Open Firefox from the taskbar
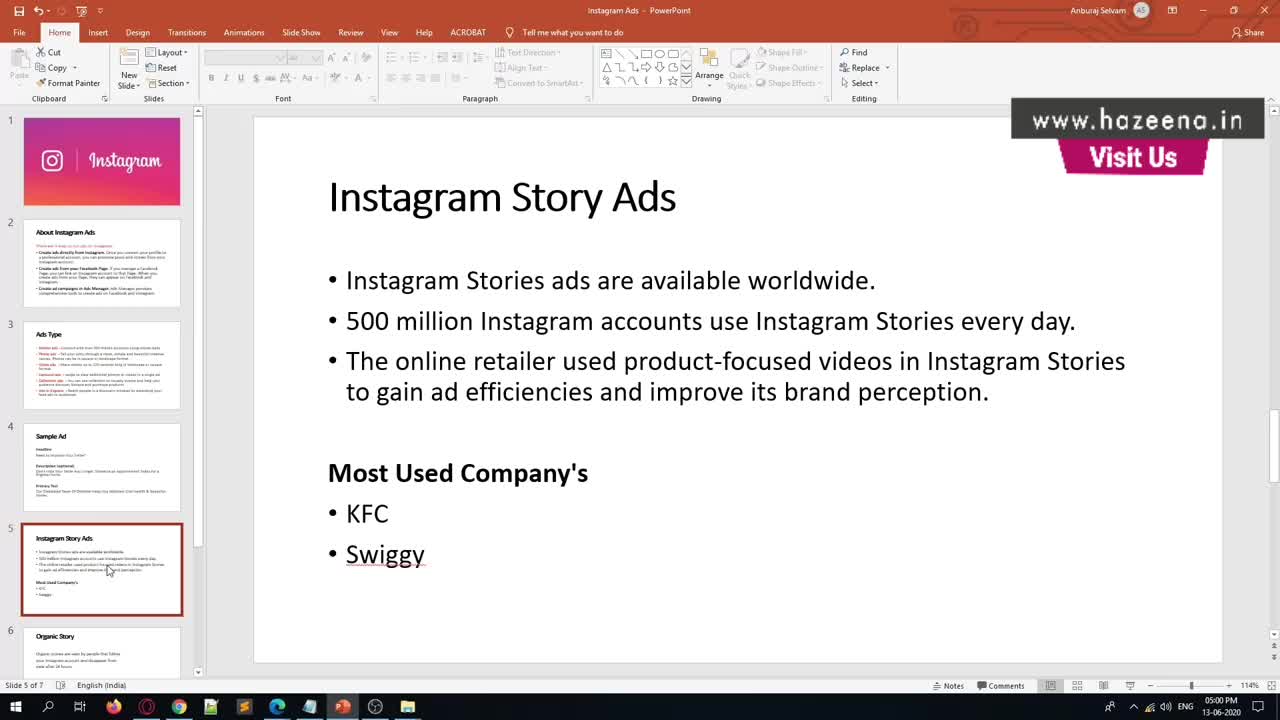Viewport: 1280px width, 720px height. [113, 707]
